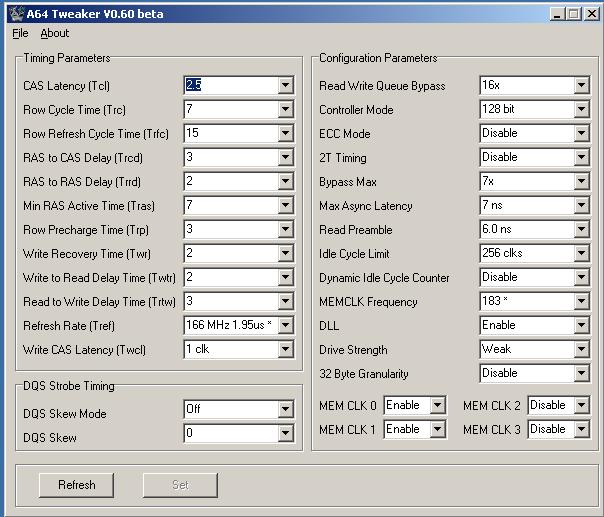Image resolution: width=604 pixels, height=517 pixels.
Task: Open the Max Async Latency dropdown
Action: (581, 205)
